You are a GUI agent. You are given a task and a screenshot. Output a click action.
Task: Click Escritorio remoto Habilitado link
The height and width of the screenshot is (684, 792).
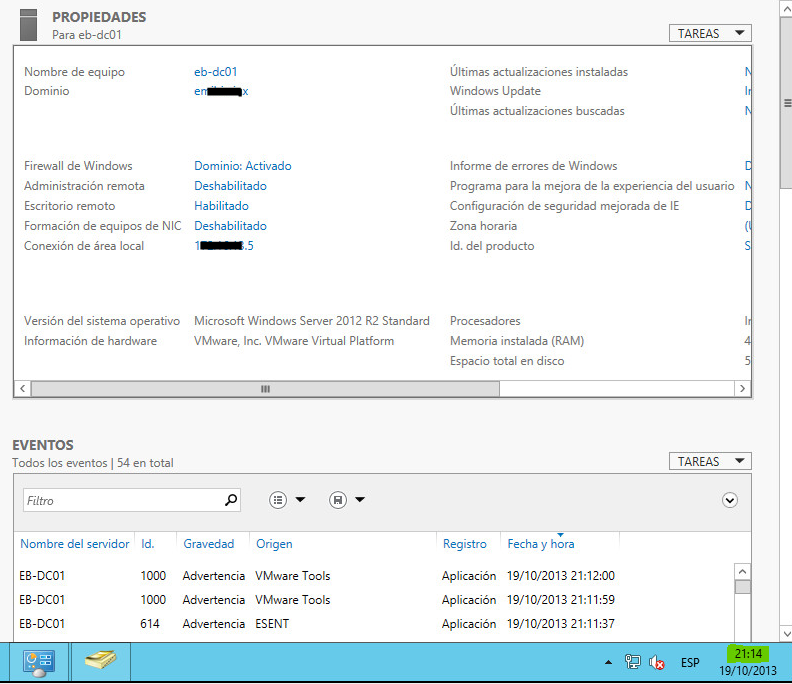[221, 206]
